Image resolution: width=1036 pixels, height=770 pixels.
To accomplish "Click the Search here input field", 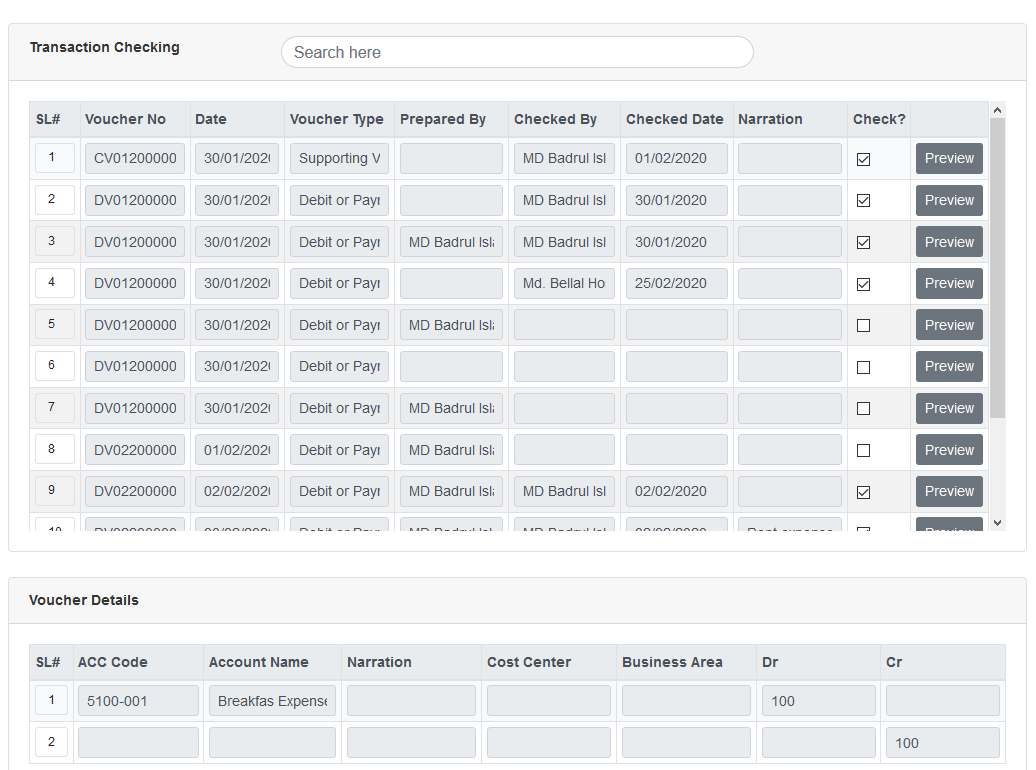I will point(517,52).
